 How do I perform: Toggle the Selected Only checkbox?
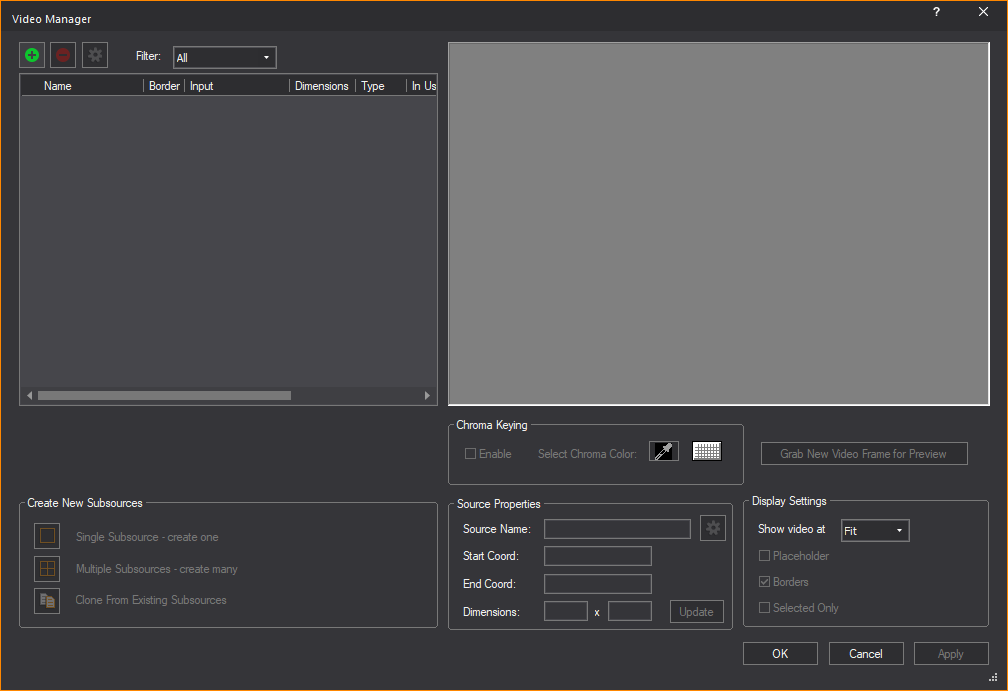[765, 608]
